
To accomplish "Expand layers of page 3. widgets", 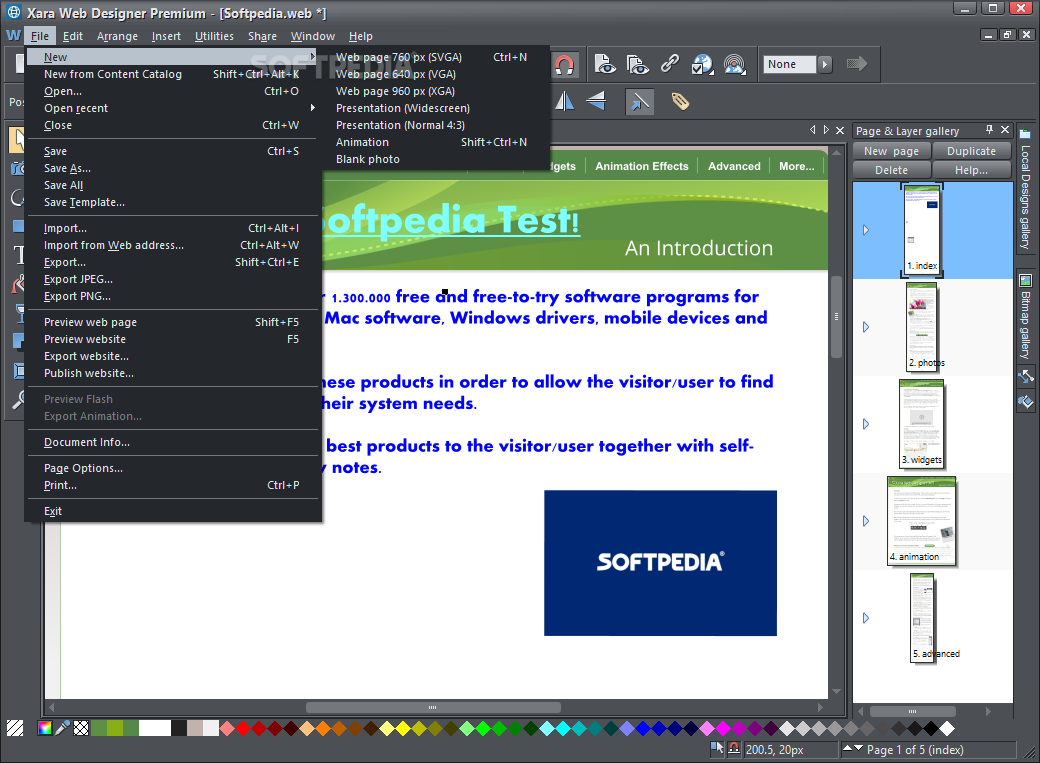I will tap(866, 424).
